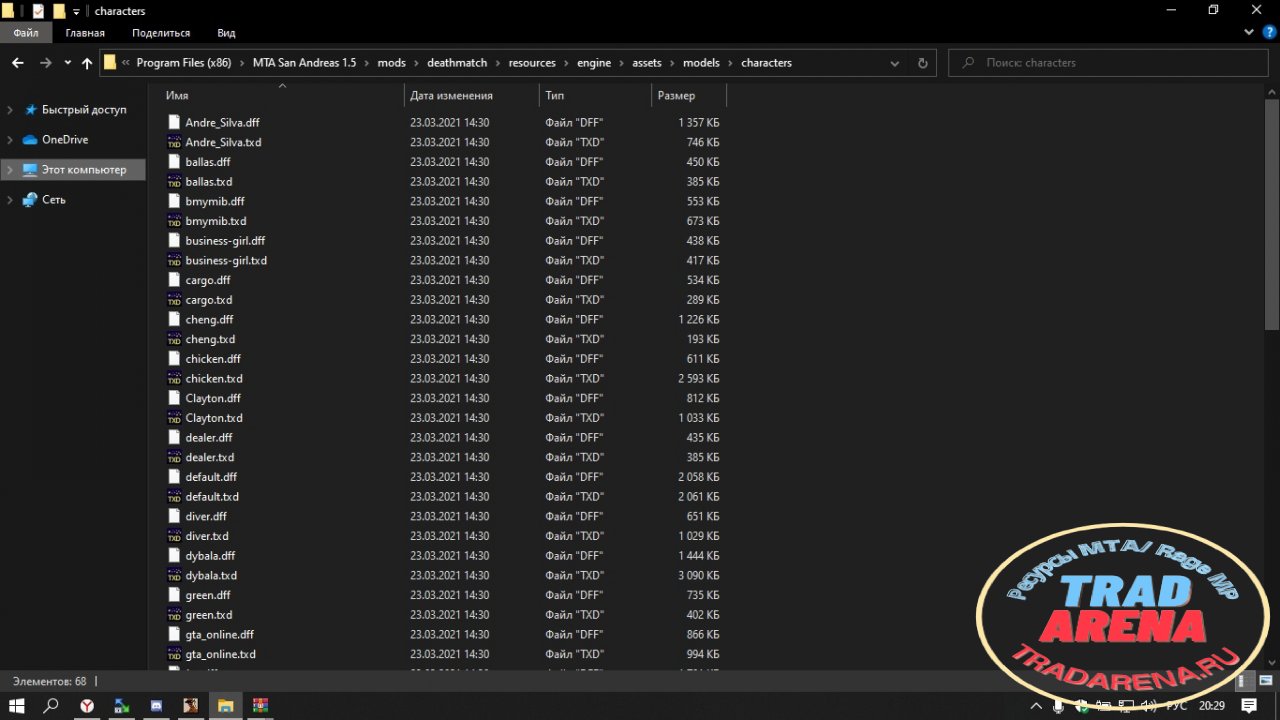Expand the Сеть tree node

coord(10,200)
